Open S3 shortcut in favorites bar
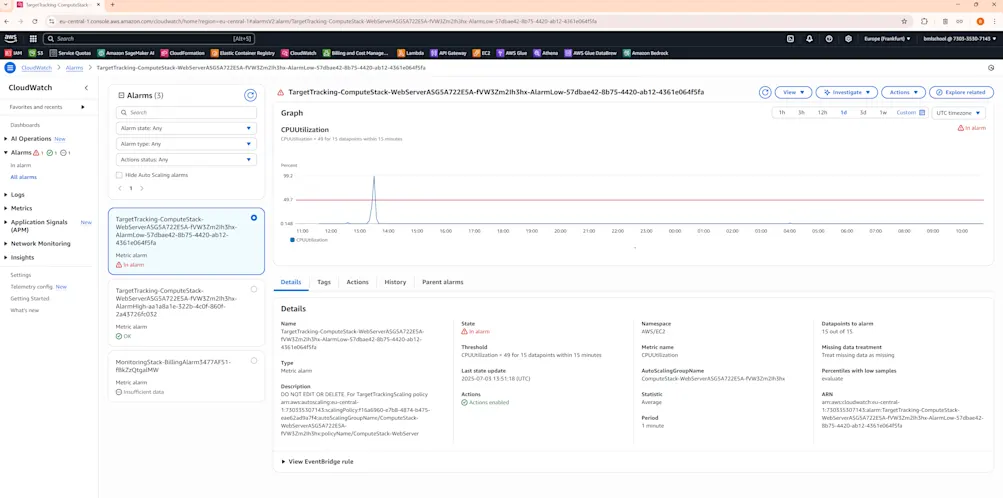Image resolution: width=1003 pixels, height=498 pixels. point(36,53)
